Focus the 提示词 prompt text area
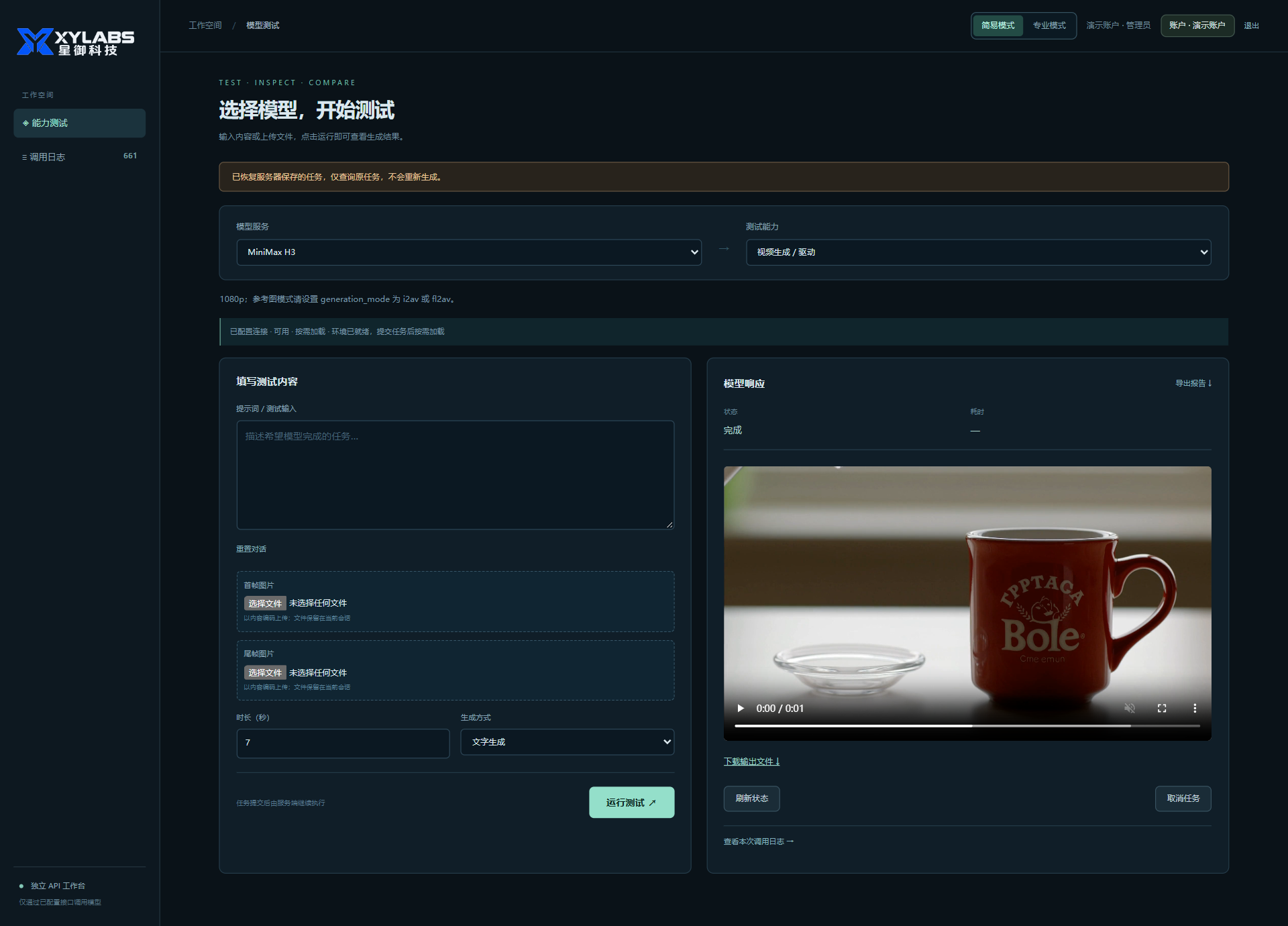 455,475
